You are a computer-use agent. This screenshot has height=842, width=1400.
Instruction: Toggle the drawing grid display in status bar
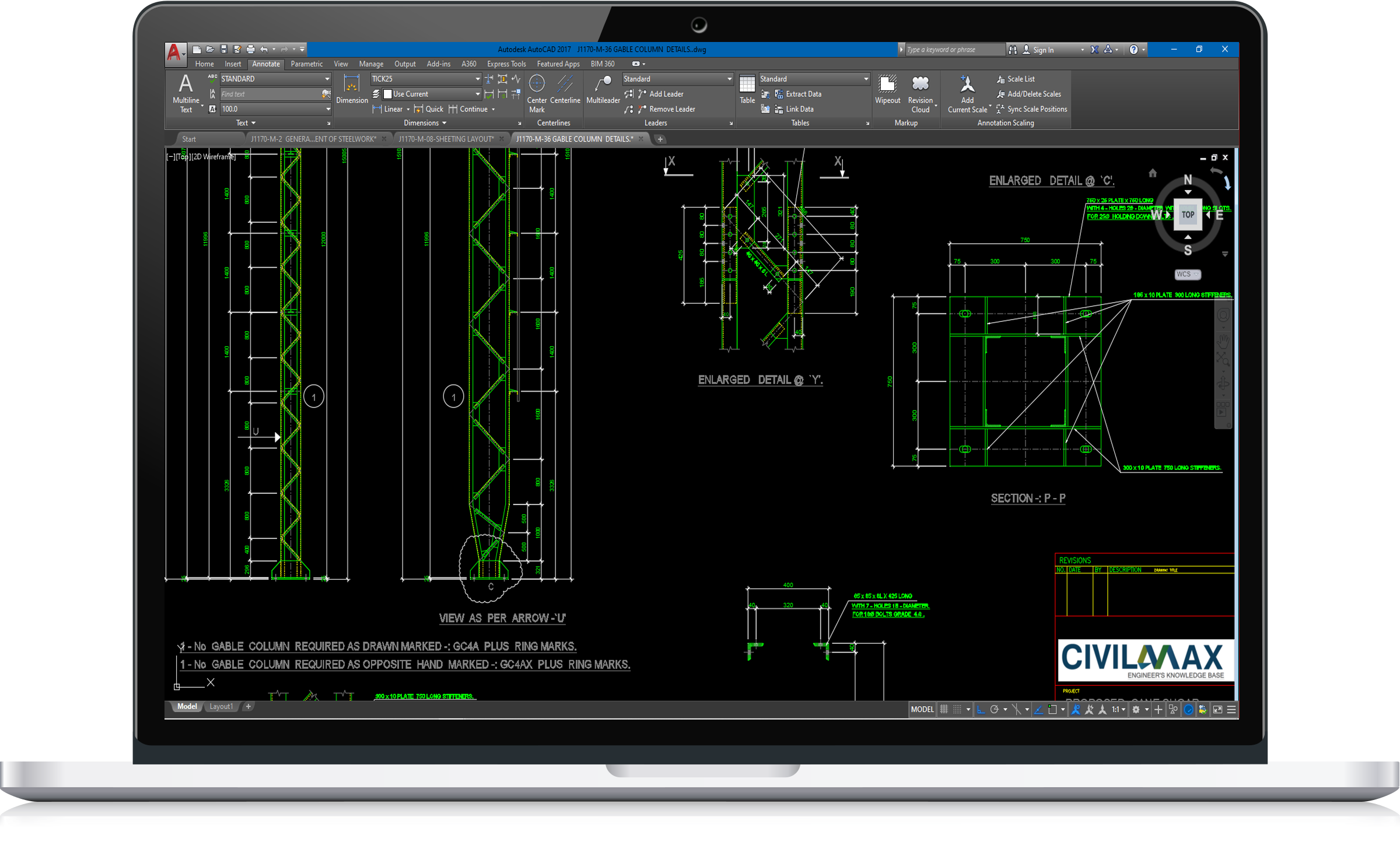point(944,709)
